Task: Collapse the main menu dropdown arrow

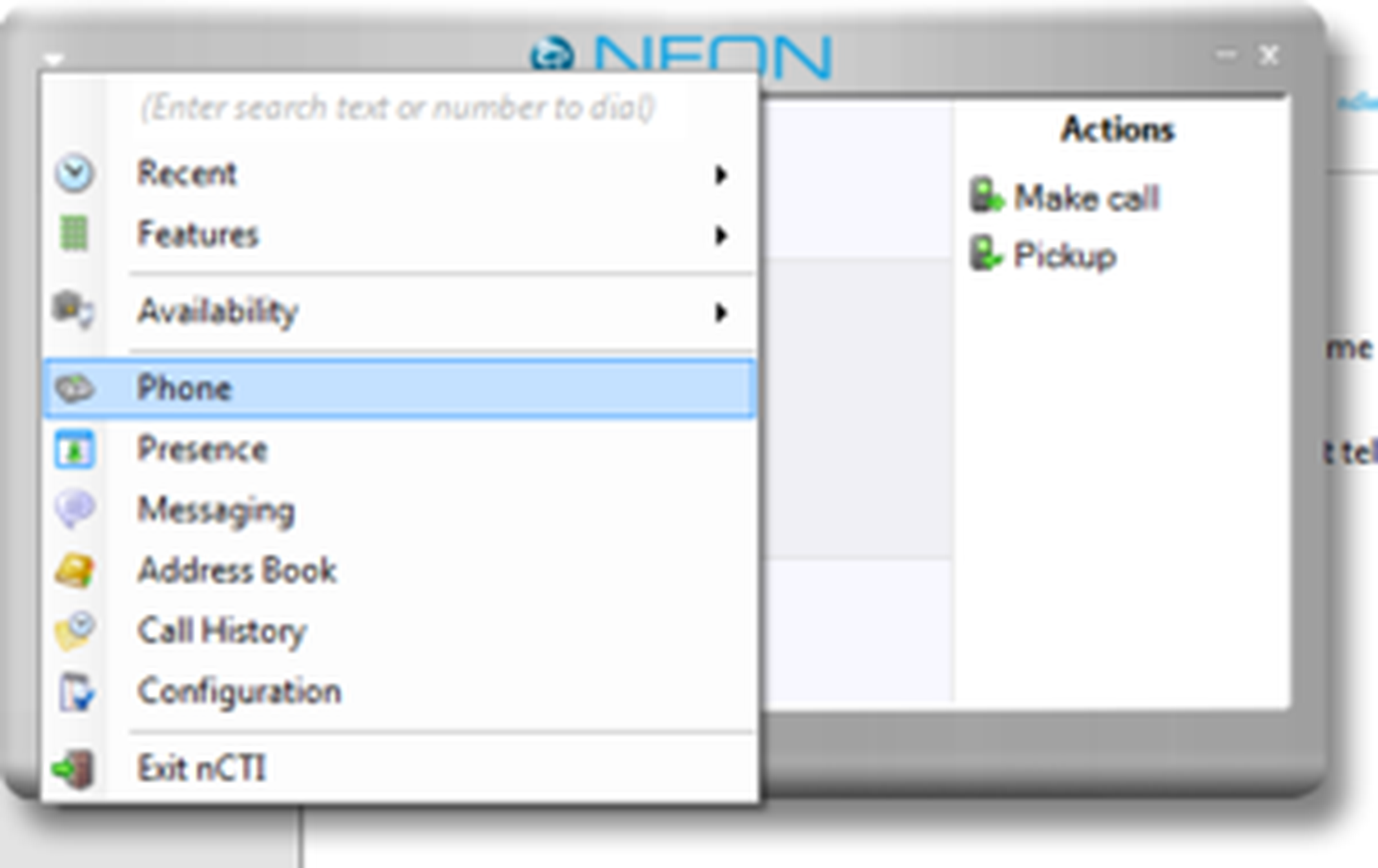Action: [x=54, y=59]
